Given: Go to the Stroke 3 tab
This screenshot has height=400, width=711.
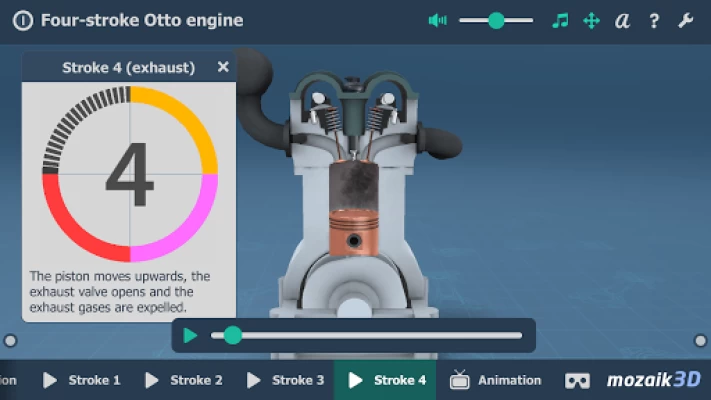Looking at the screenshot, I should click(286, 380).
